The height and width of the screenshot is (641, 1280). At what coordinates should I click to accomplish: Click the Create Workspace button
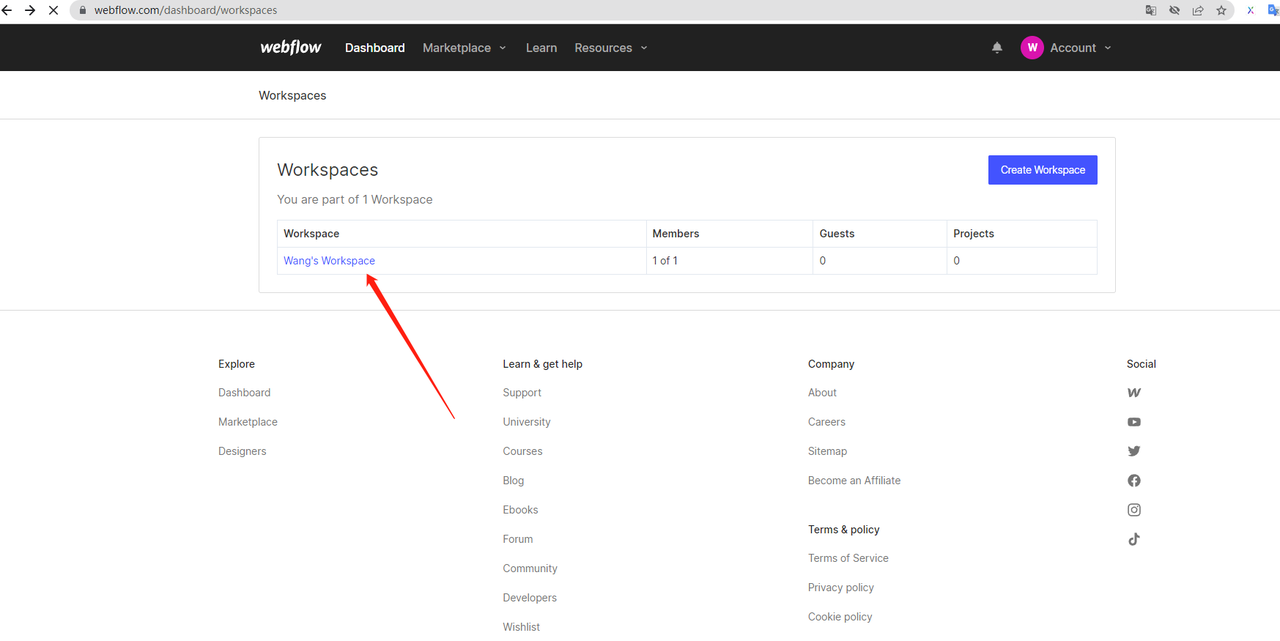pyautogui.click(x=1043, y=170)
